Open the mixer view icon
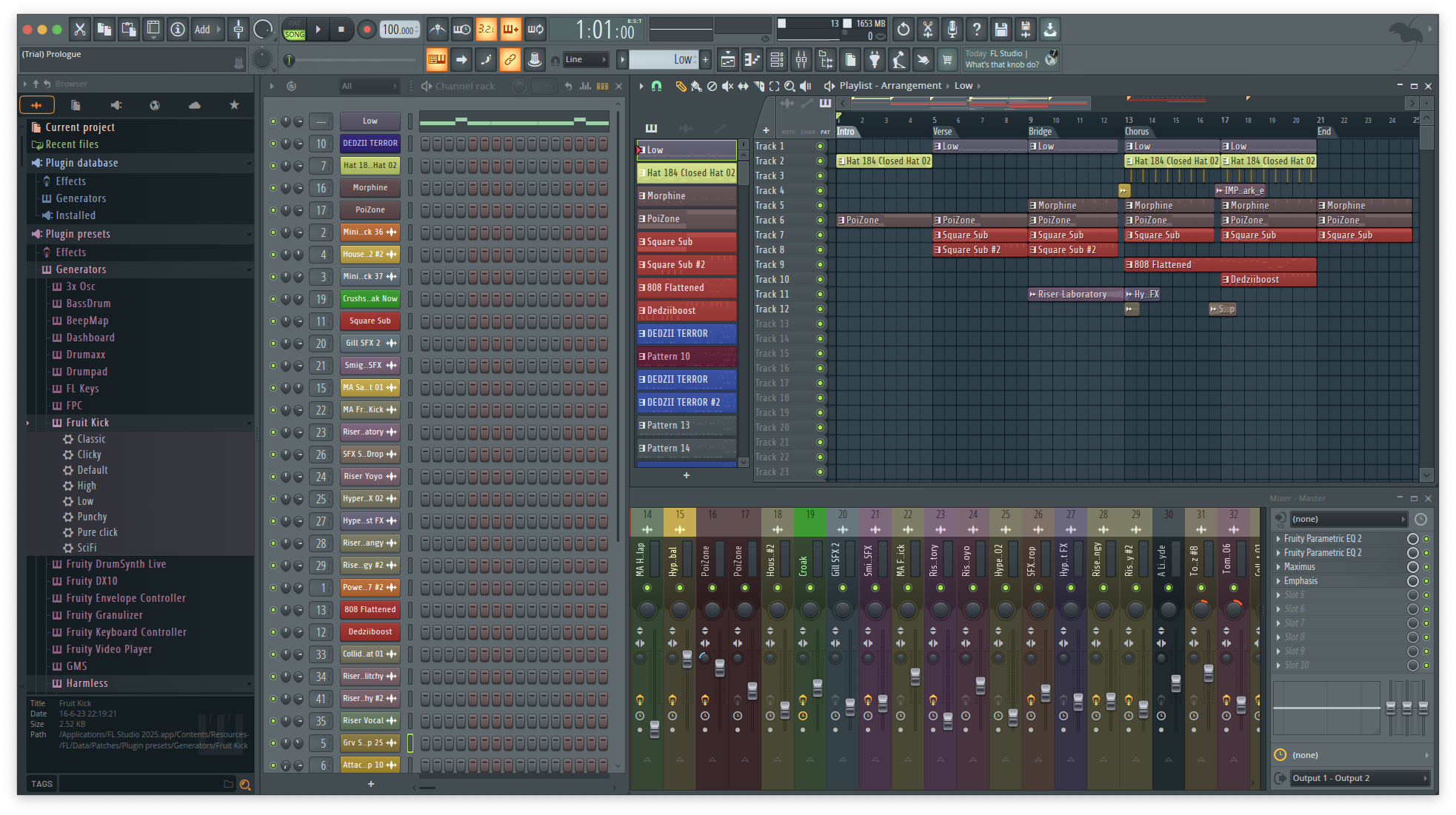 pyautogui.click(x=801, y=60)
